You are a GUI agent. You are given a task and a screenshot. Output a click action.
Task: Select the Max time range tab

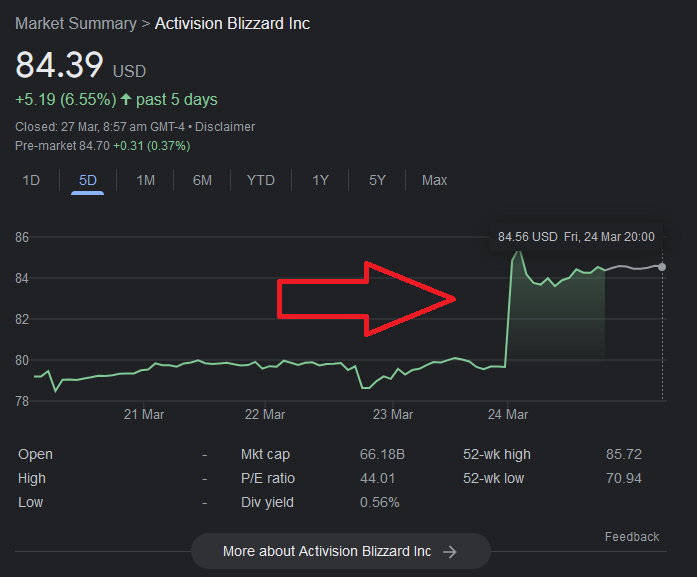pyautogui.click(x=434, y=180)
